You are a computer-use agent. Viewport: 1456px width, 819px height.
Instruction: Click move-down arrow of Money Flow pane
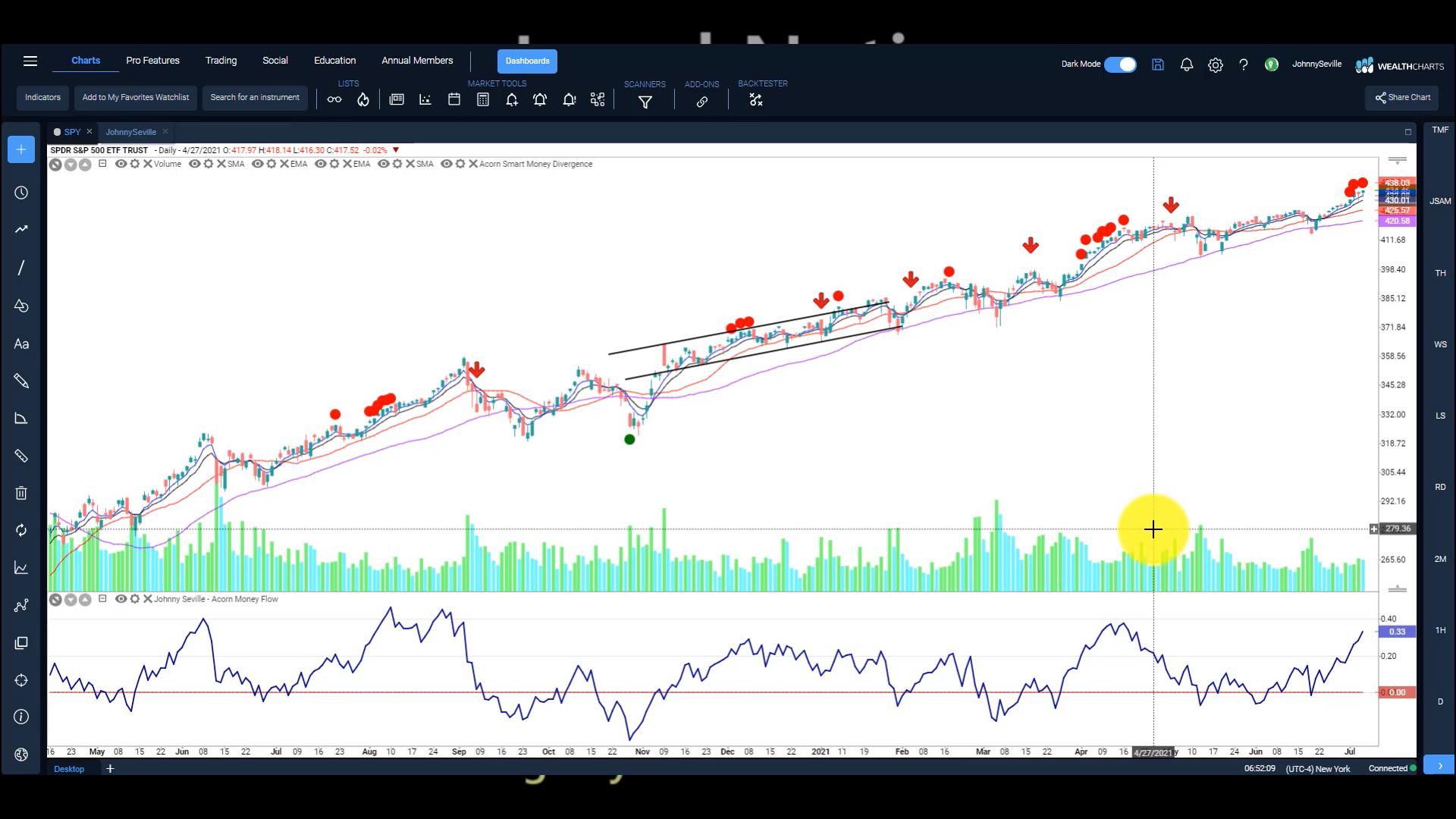pos(71,600)
